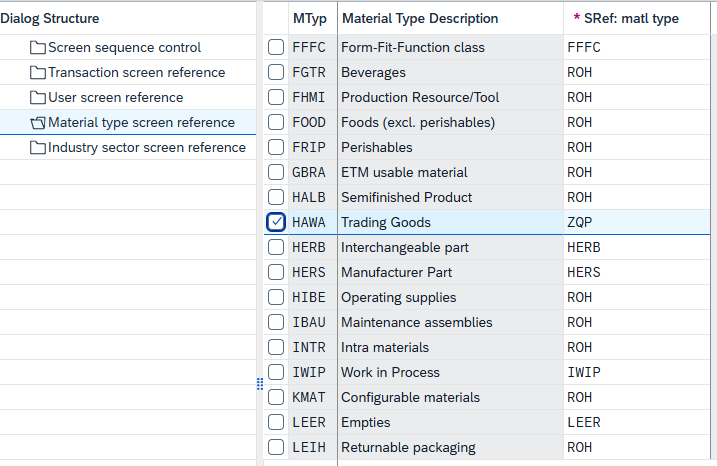Image resolution: width=717 pixels, height=466 pixels.
Task: Open Industry sector screen reference node
Action: point(146,148)
